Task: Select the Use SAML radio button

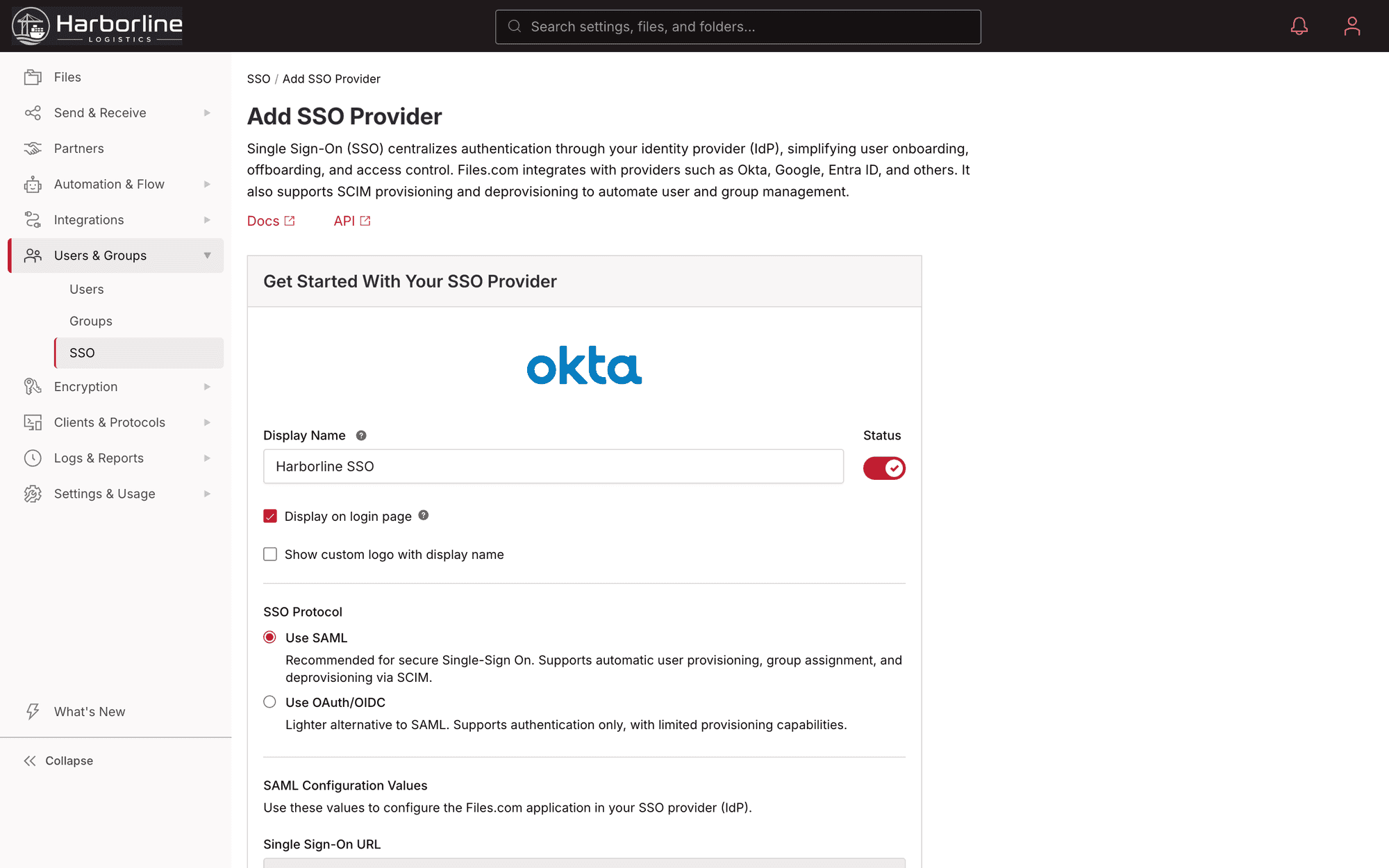Action: [269, 637]
